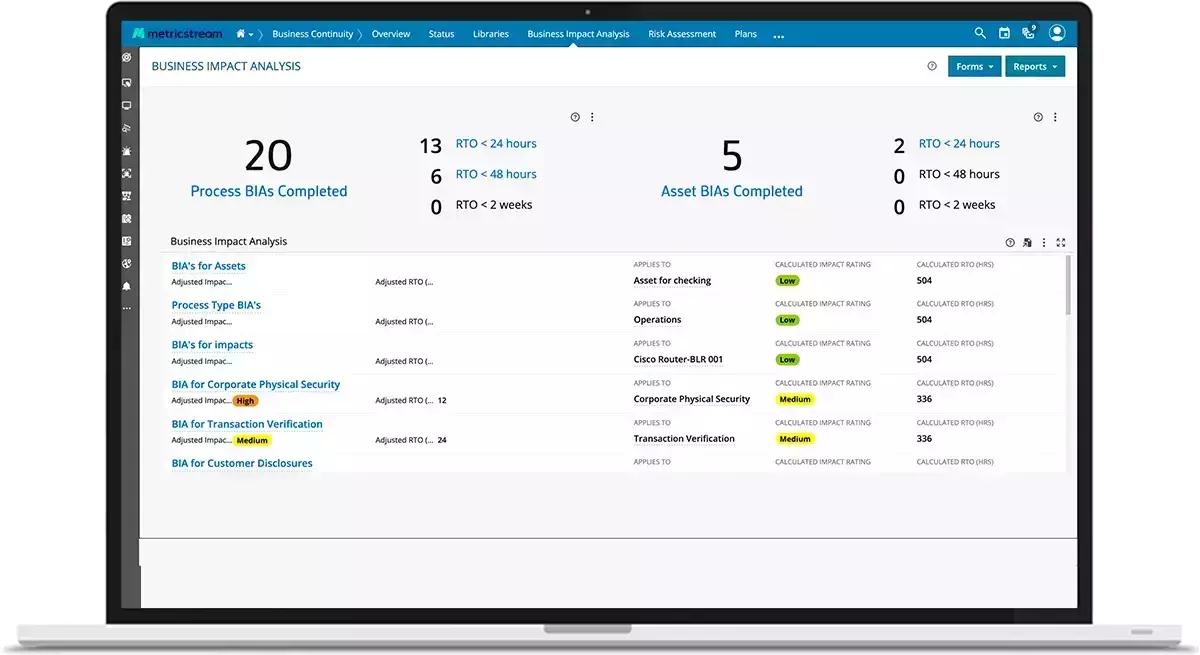Click the monitor icon in left sidebar
Screen dimensions: 1200x655
(126, 105)
